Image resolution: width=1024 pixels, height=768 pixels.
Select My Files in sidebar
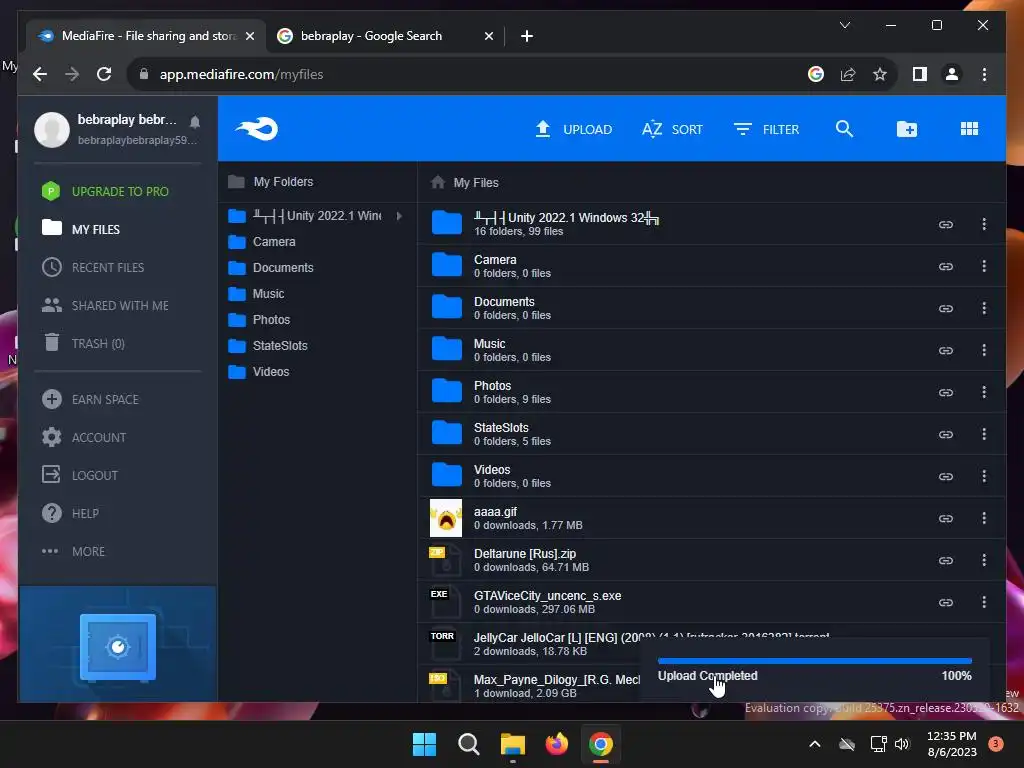click(81, 229)
